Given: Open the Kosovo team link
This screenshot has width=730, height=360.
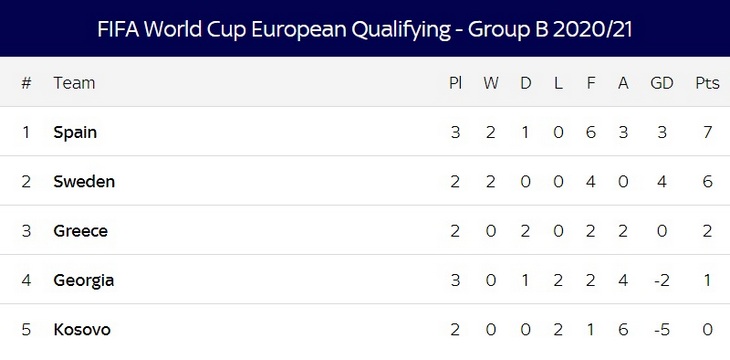Looking at the screenshot, I should click(82, 330).
